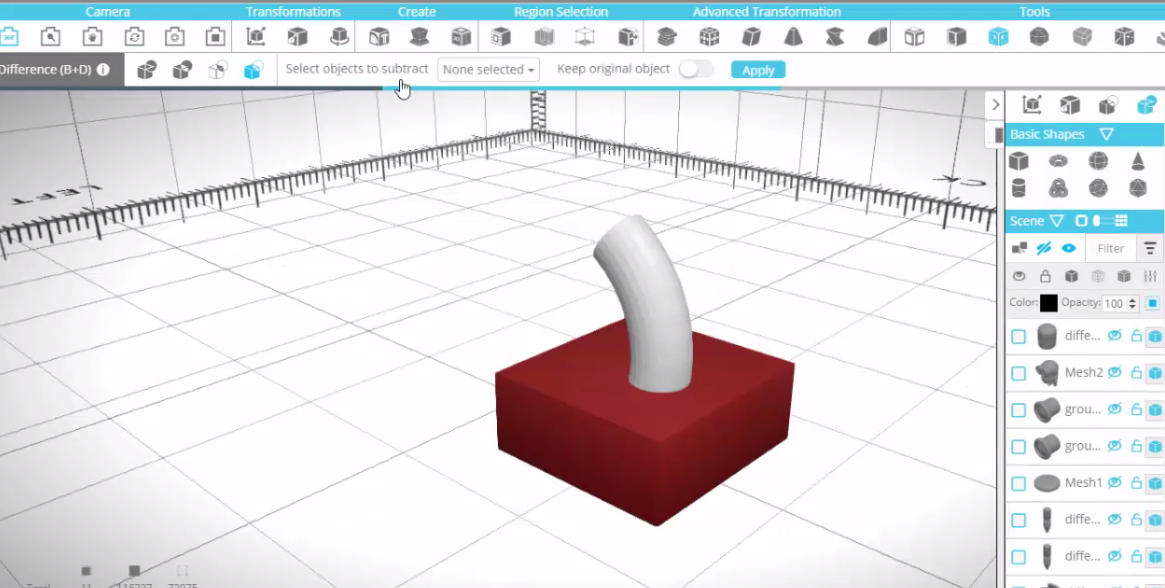Click the blue boolean icon atop right panel

coord(1146,105)
